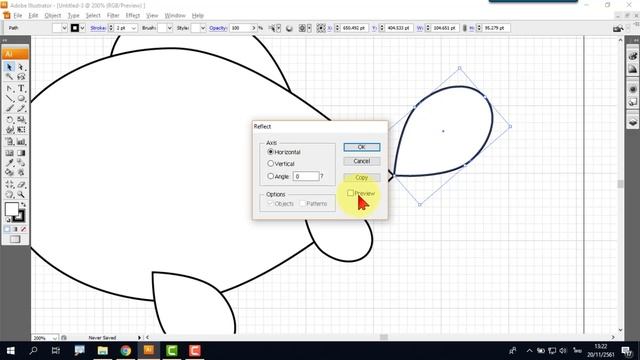Set color mode to None below swatches
Screen dimensions: 640x360
click(23, 229)
